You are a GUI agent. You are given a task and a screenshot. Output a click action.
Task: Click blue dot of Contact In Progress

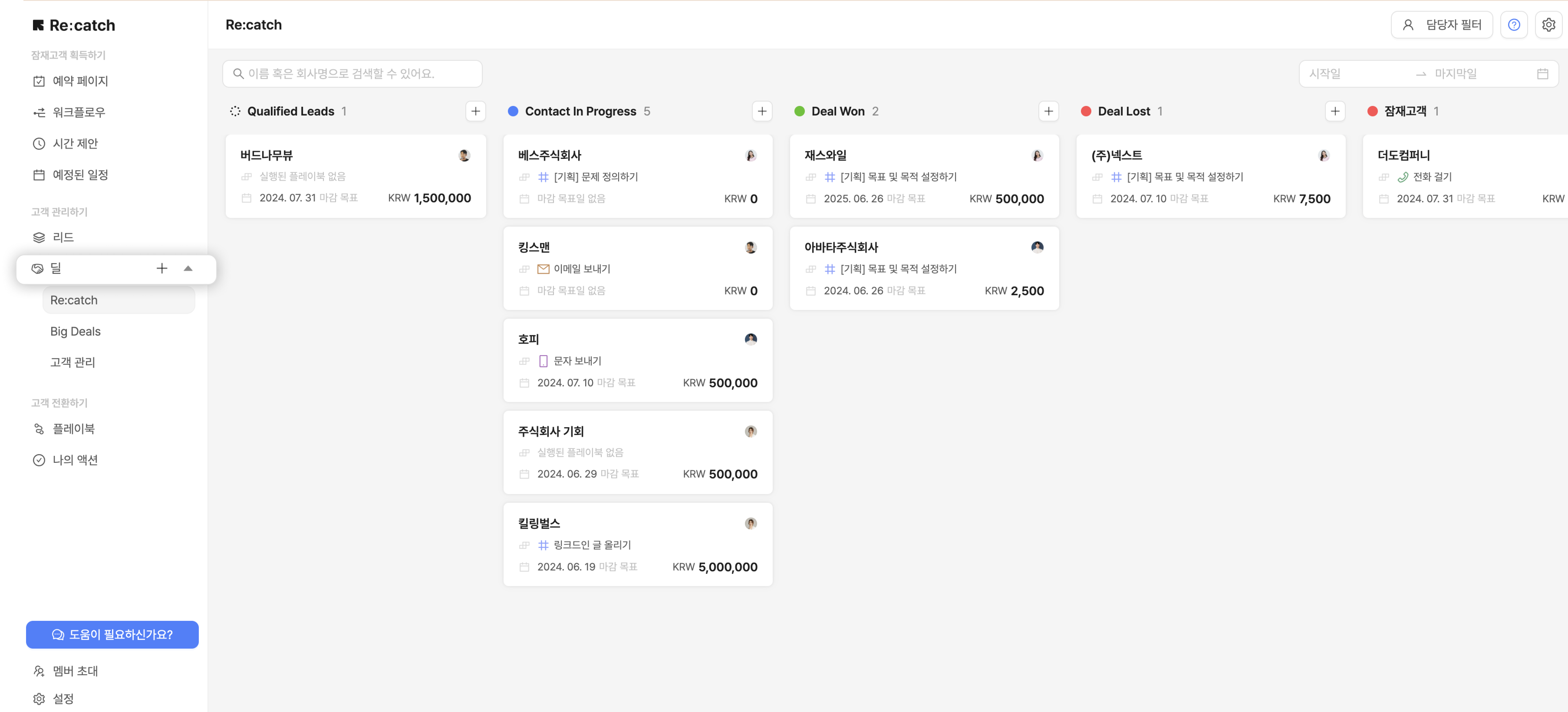click(x=513, y=111)
